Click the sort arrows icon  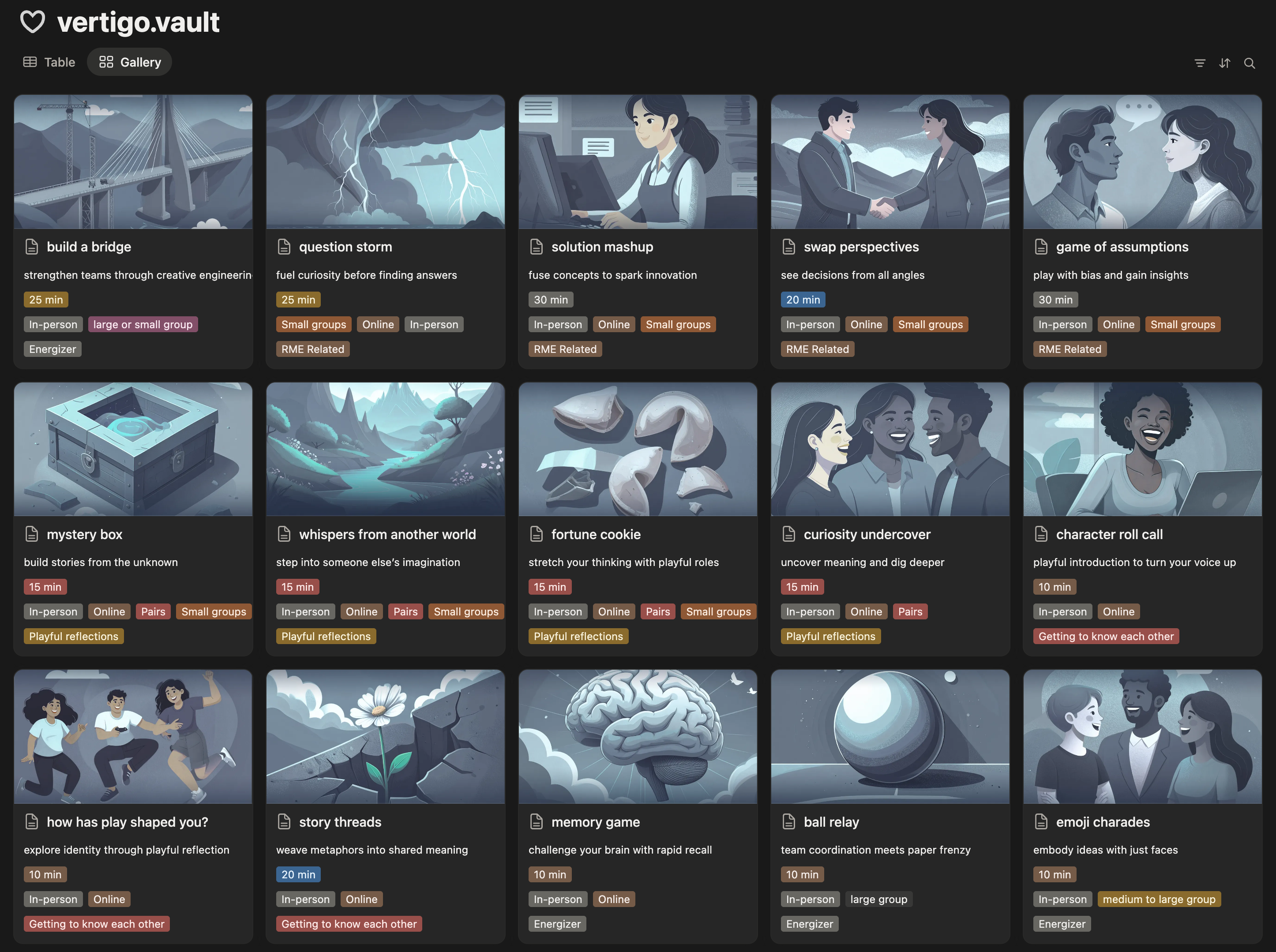pos(1224,63)
